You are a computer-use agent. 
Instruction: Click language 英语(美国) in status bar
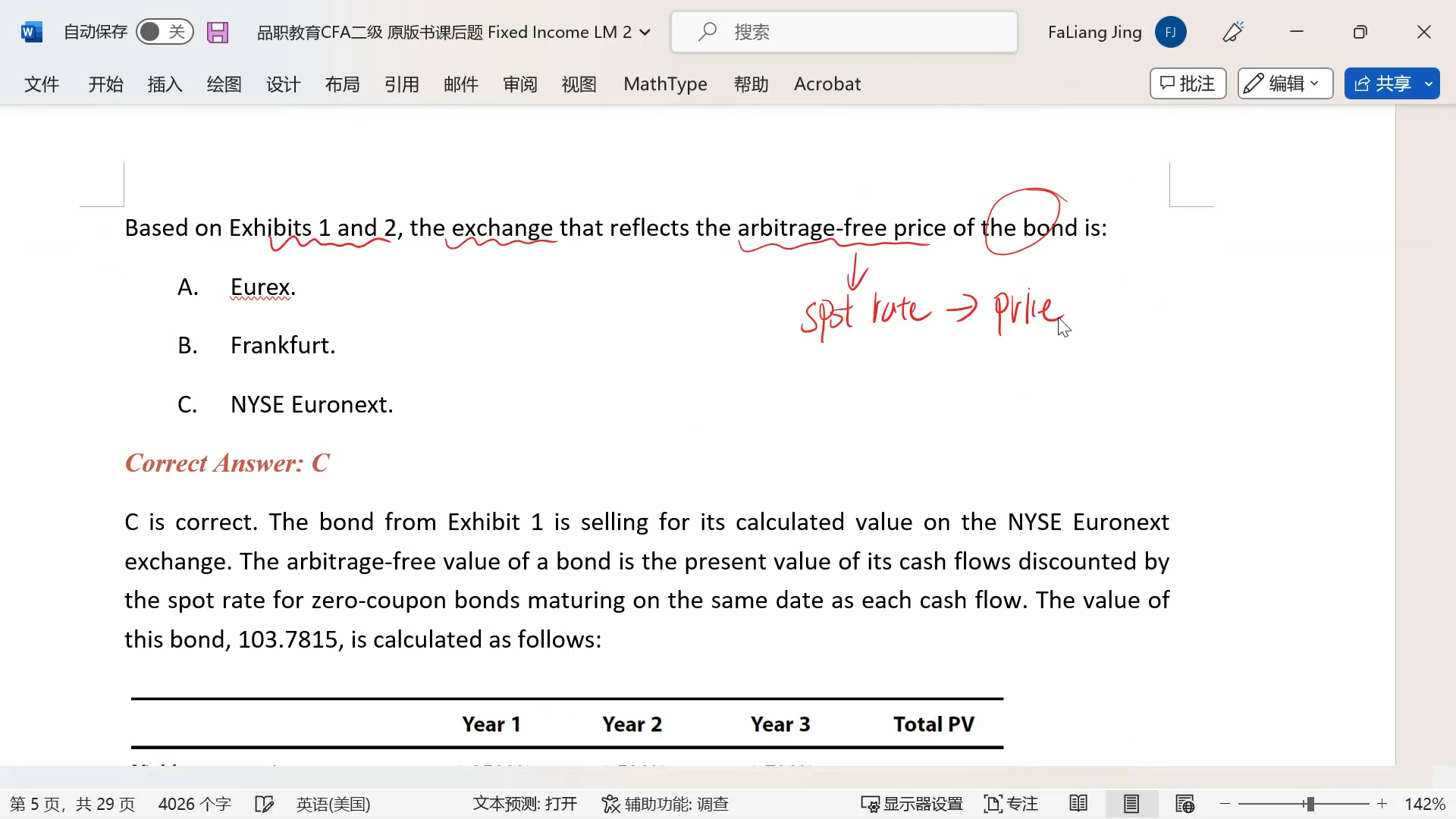pyautogui.click(x=333, y=804)
